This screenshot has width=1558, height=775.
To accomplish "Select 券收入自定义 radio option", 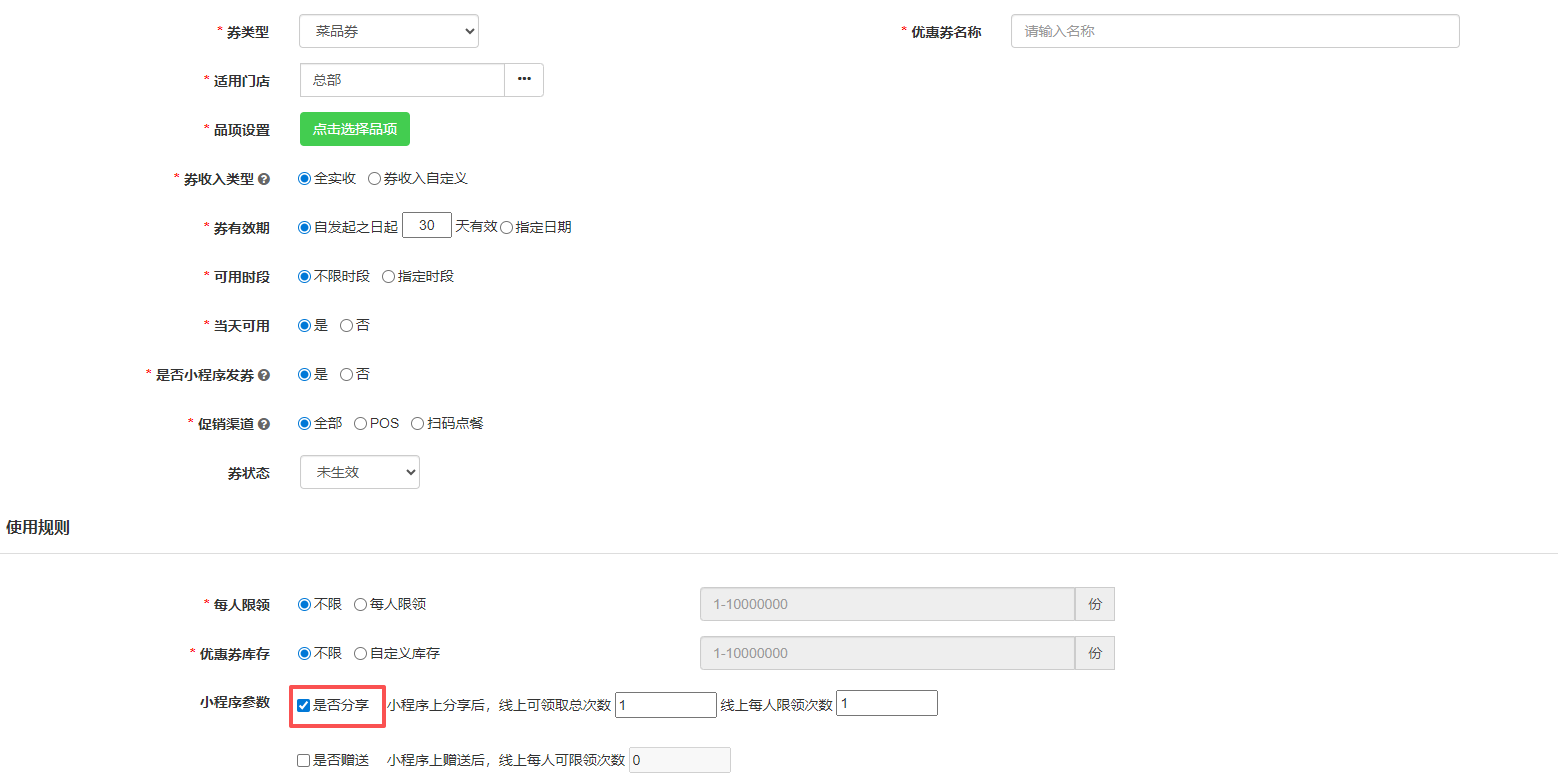I will click(x=375, y=179).
